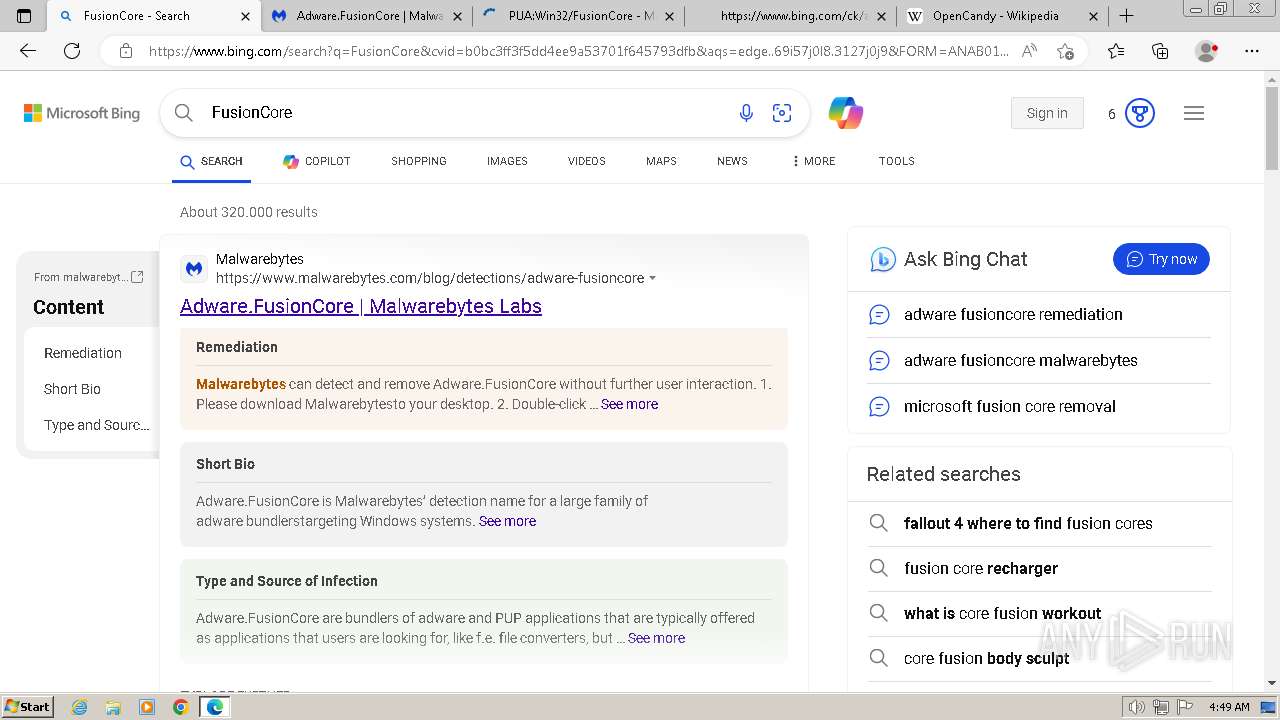Screen dimensions: 1280x720
Task: Ask chat: microsoft fusion core removal
Action: (1010, 406)
